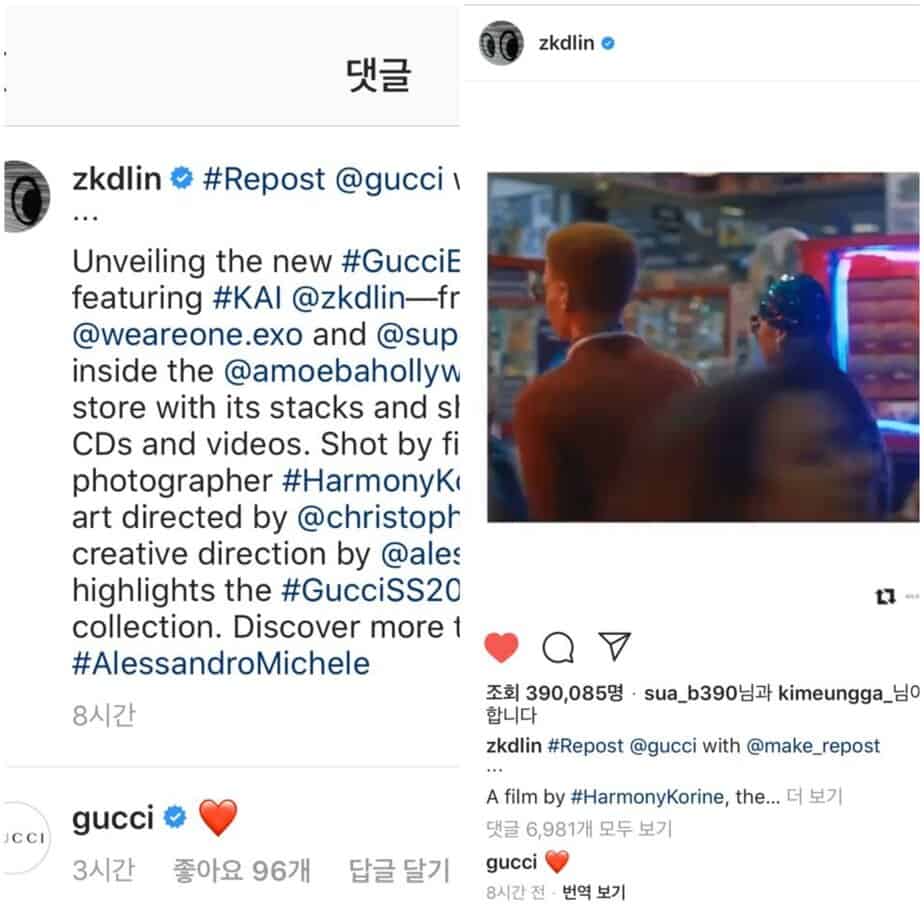
Task: Tap verified badge beside zkdlin in header
Action: [x=608, y=43]
